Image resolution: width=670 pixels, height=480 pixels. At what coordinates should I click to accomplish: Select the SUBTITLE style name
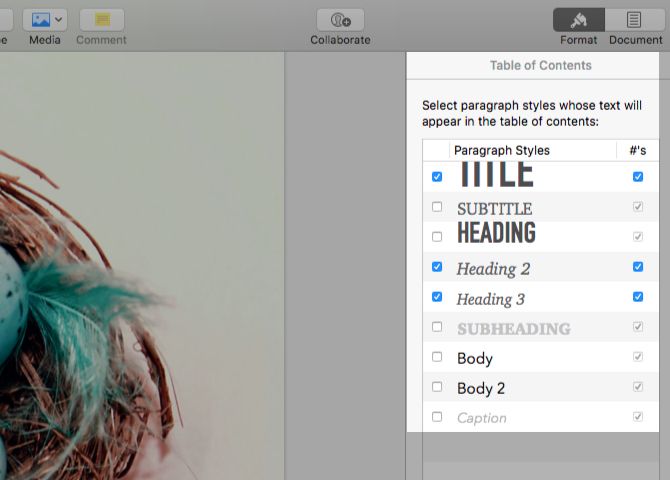494,209
